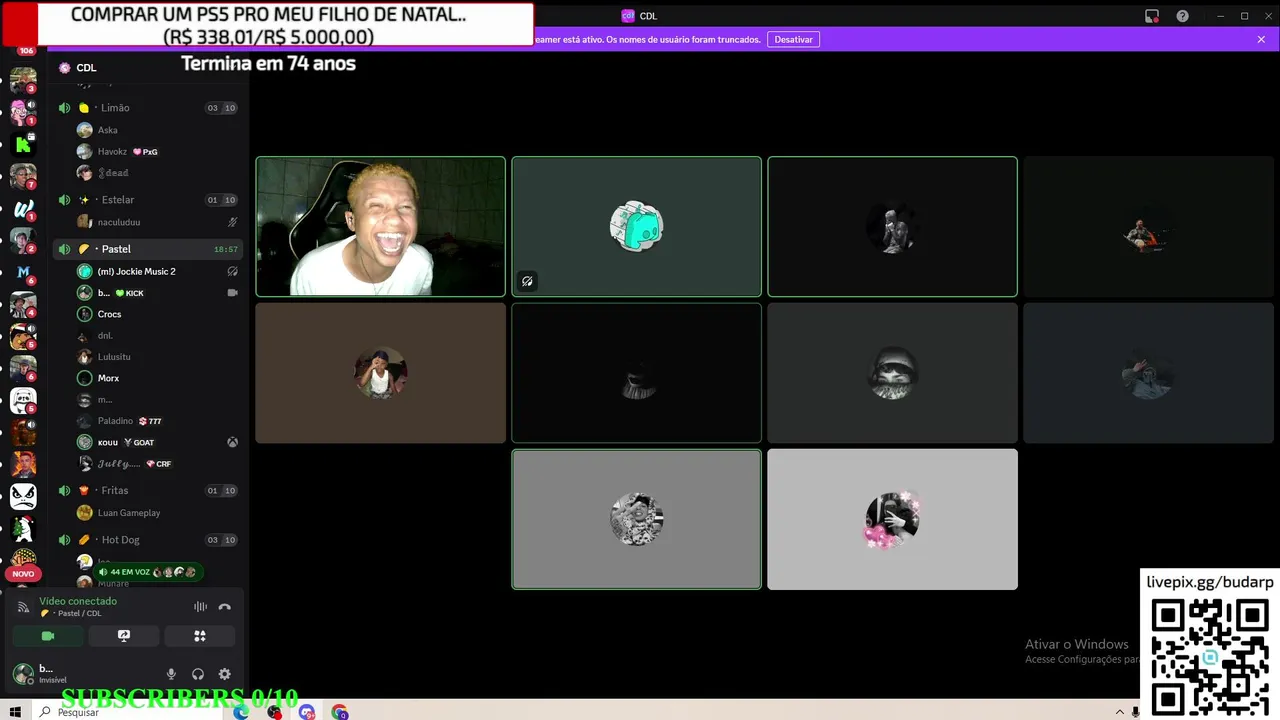1280x720 pixels.
Task: Open User Settings gear icon
Action: pos(224,674)
